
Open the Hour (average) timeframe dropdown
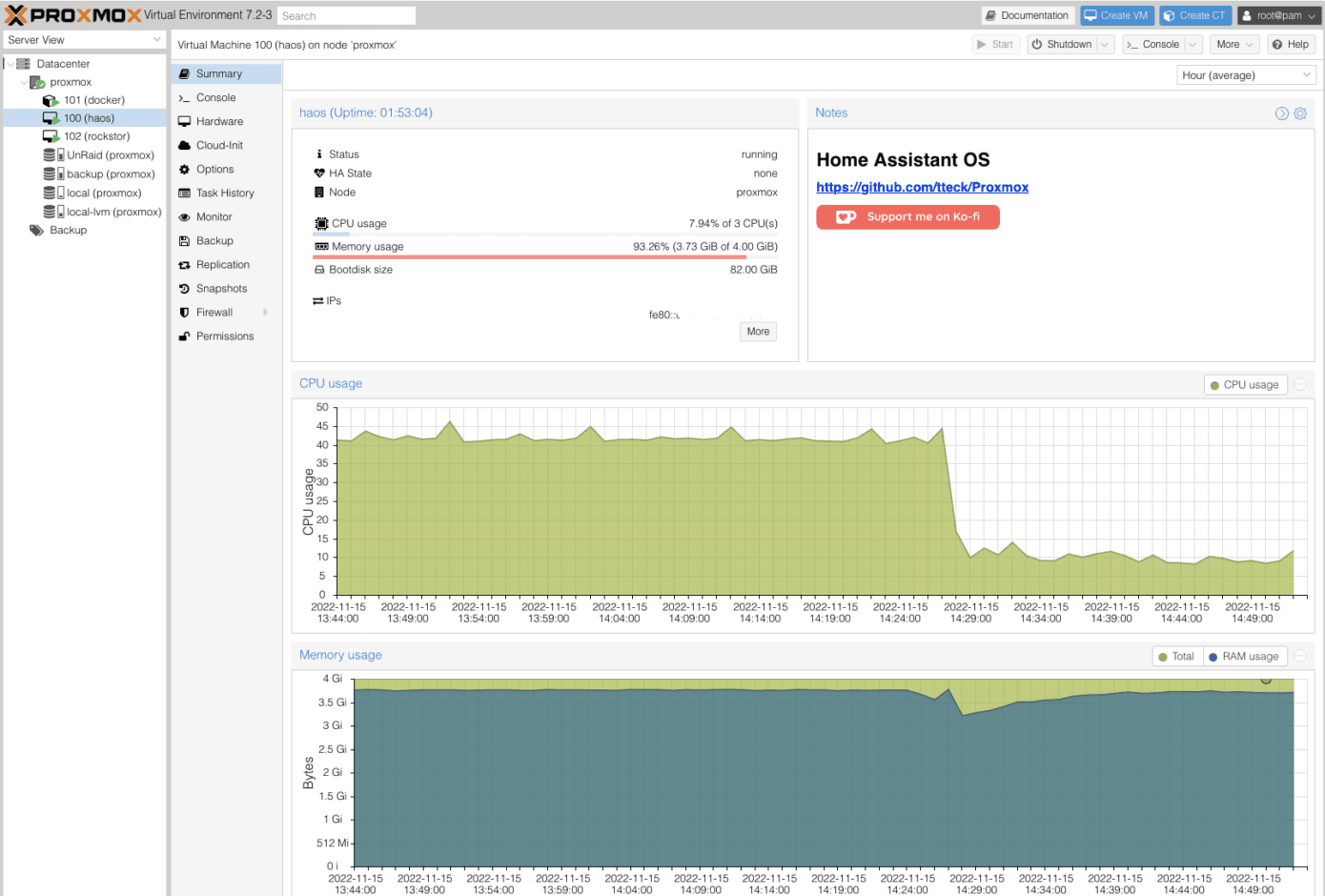click(x=1246, y=75)
